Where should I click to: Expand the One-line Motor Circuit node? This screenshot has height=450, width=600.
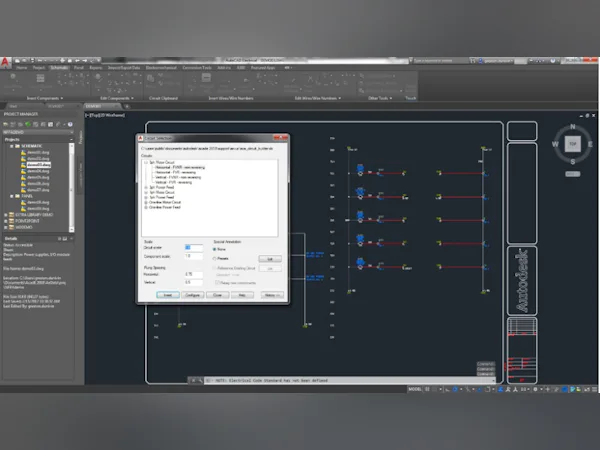[146, 202]
